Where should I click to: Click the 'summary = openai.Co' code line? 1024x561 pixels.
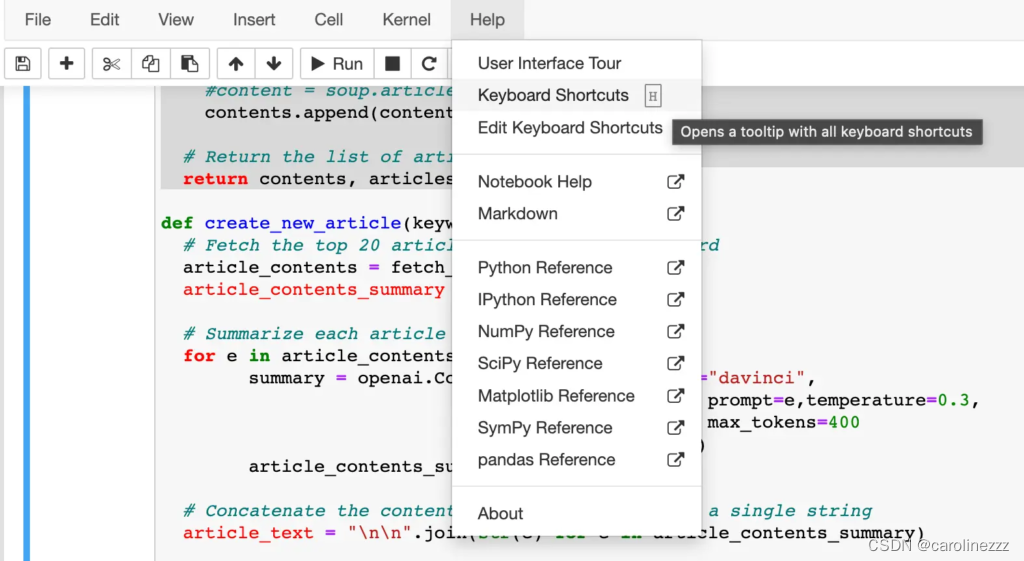350,378
